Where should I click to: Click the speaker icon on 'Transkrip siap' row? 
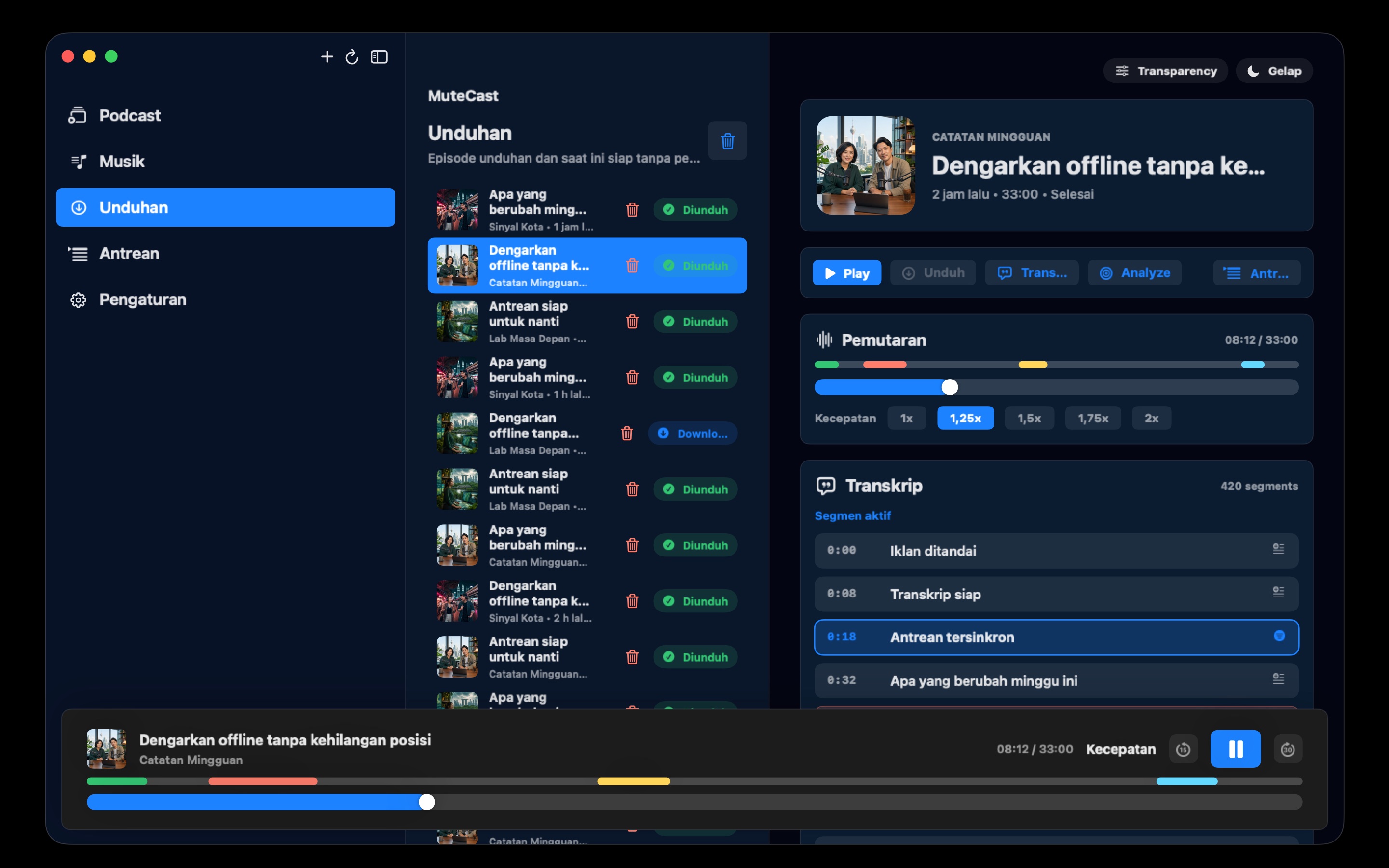[1278, 593]
